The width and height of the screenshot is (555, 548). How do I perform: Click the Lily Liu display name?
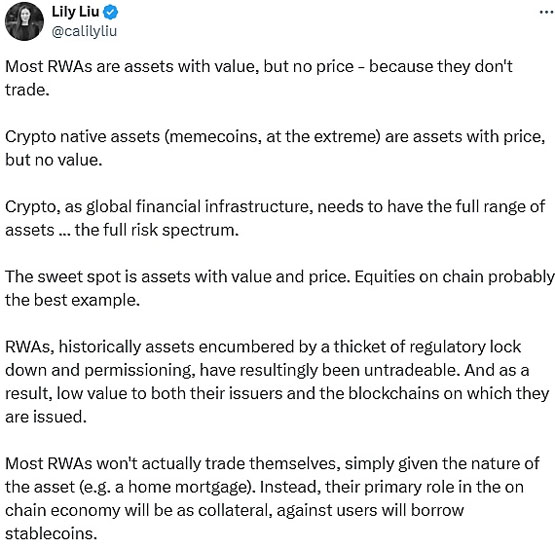(75, 12)
